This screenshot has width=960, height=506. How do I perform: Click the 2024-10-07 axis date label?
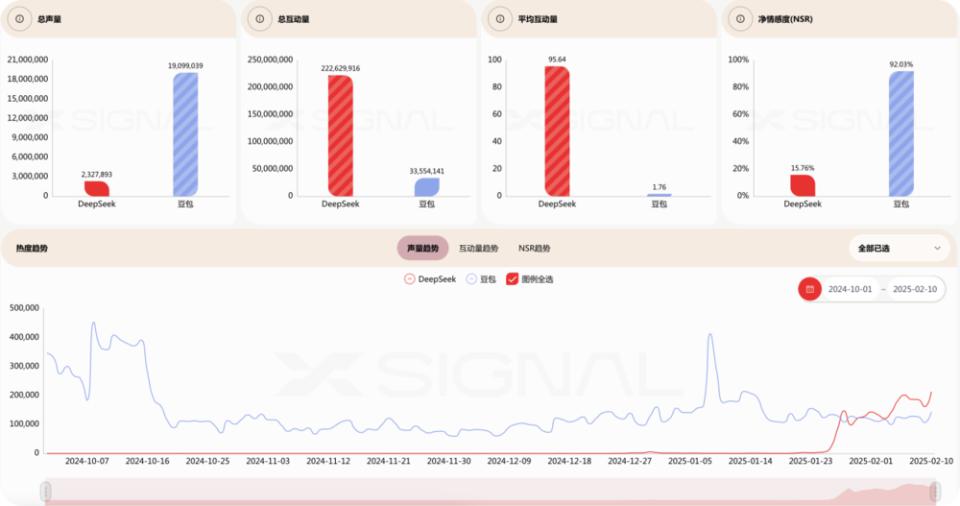click(x=87, y=461)
